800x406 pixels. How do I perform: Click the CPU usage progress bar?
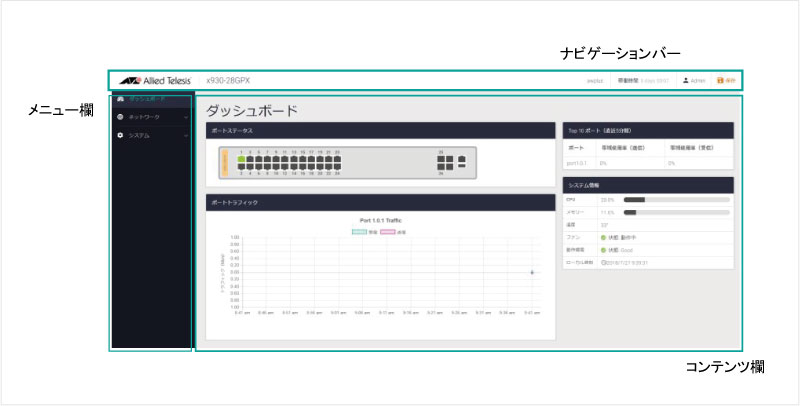coord(675,200)
